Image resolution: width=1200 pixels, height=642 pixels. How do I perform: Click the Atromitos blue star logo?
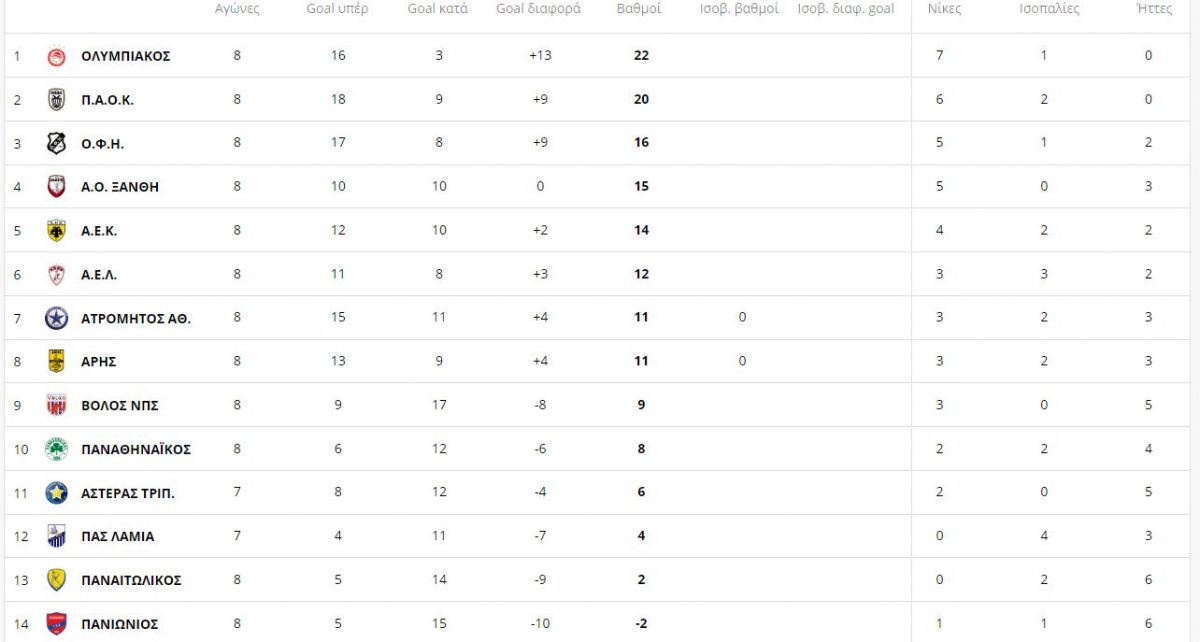[56, 318]
